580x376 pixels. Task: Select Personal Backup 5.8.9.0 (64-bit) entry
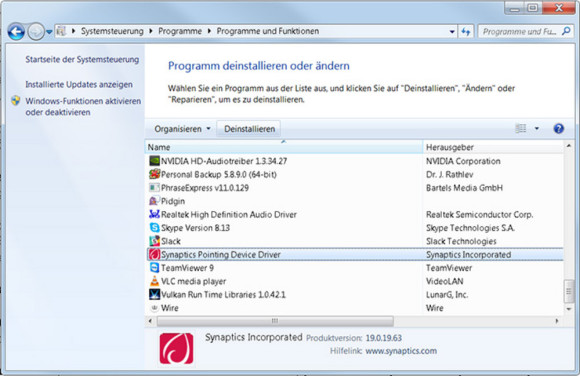pyautogui.click(x=219, y=174)
